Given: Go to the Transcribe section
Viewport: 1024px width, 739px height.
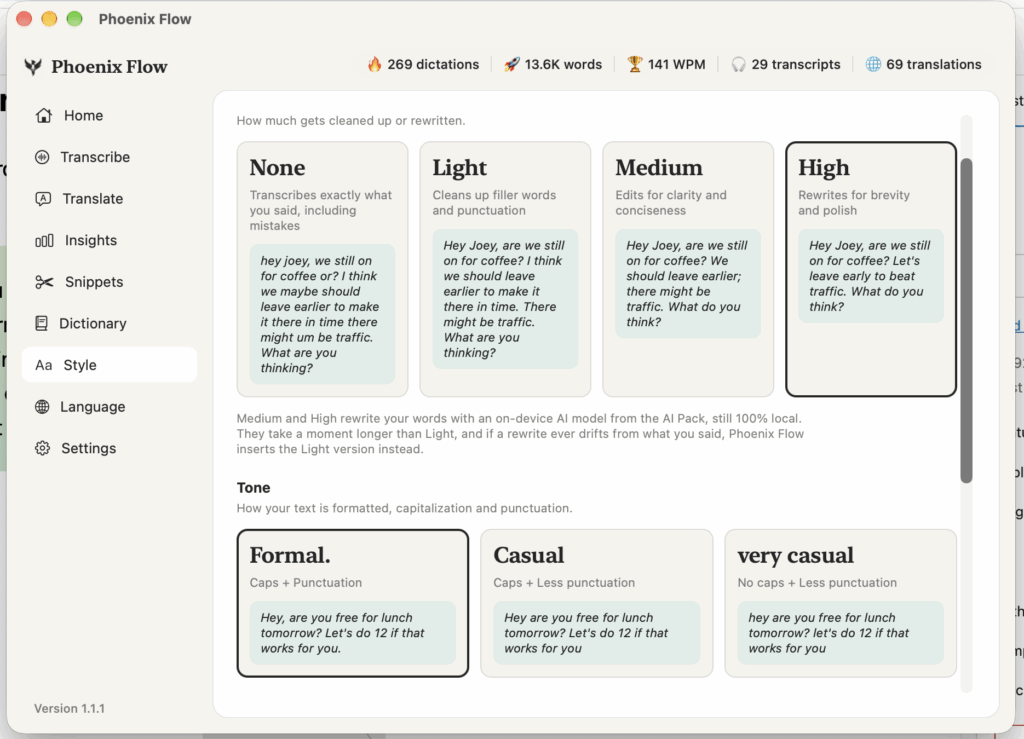Looking at the screenshot, I should [x=109, y=157].
